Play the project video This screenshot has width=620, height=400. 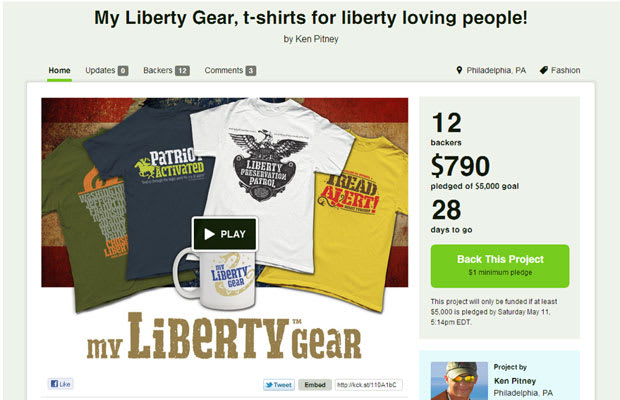coord(225,234)
